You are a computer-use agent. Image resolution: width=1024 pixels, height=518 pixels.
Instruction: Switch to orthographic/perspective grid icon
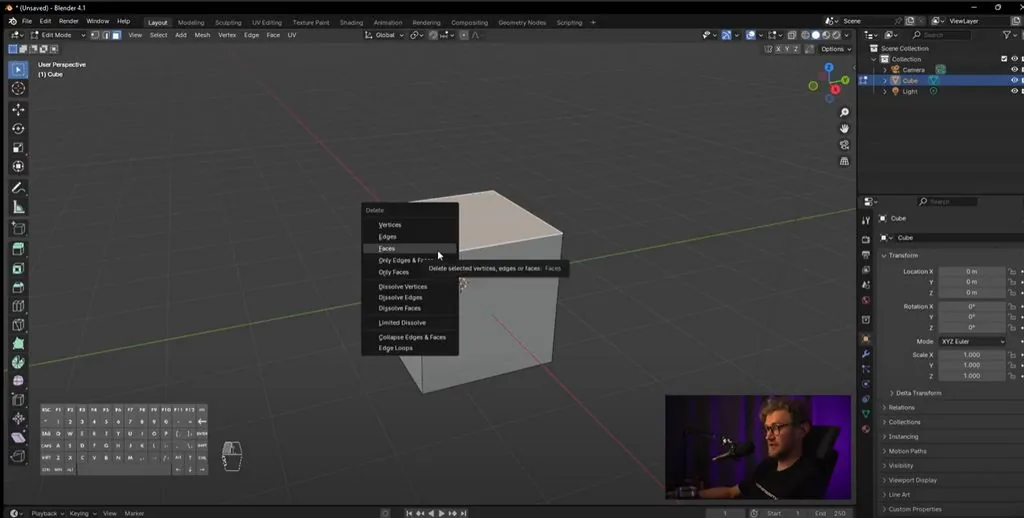tap(844, 161)
